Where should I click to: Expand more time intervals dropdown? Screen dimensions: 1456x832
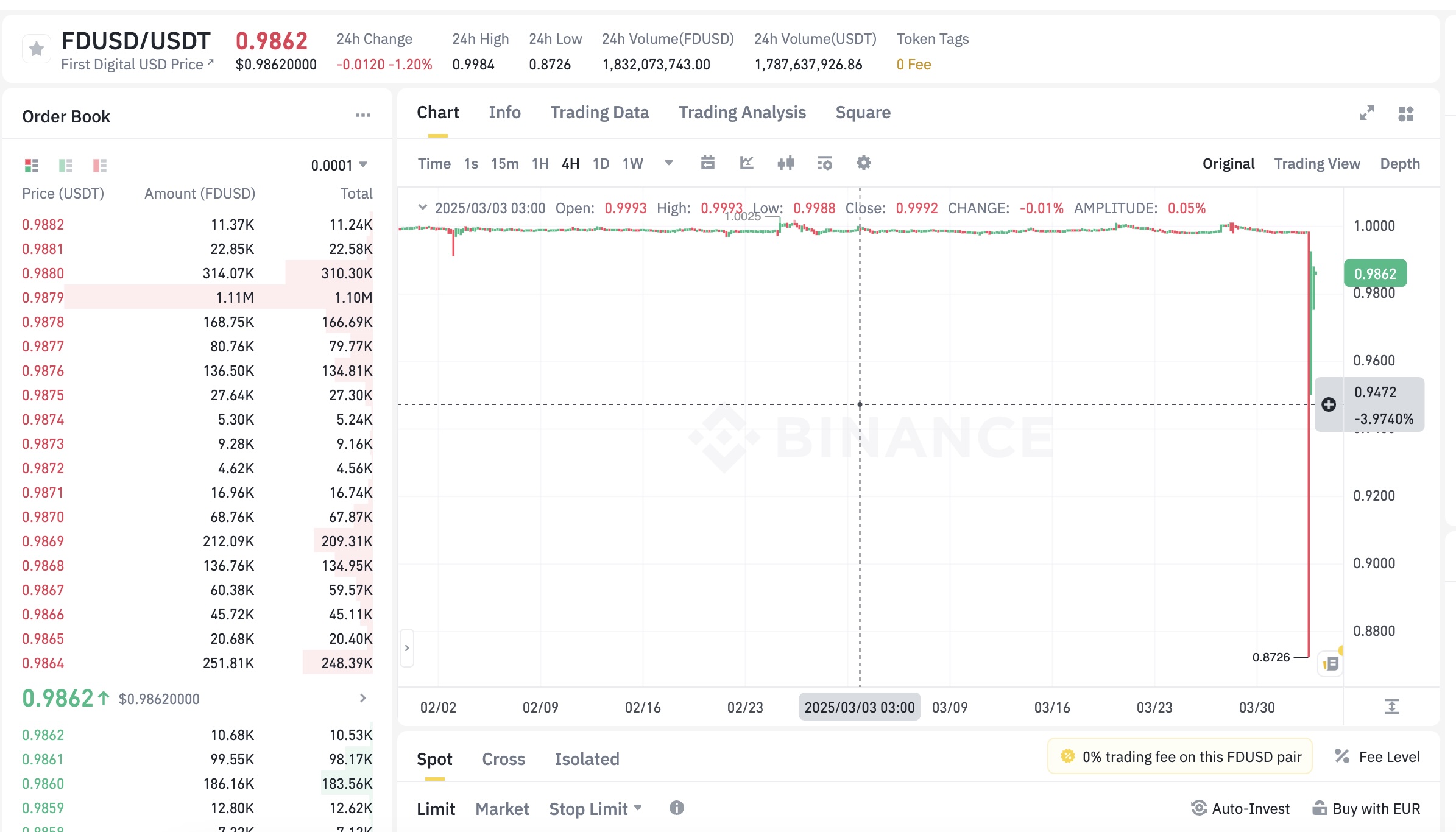669,163
